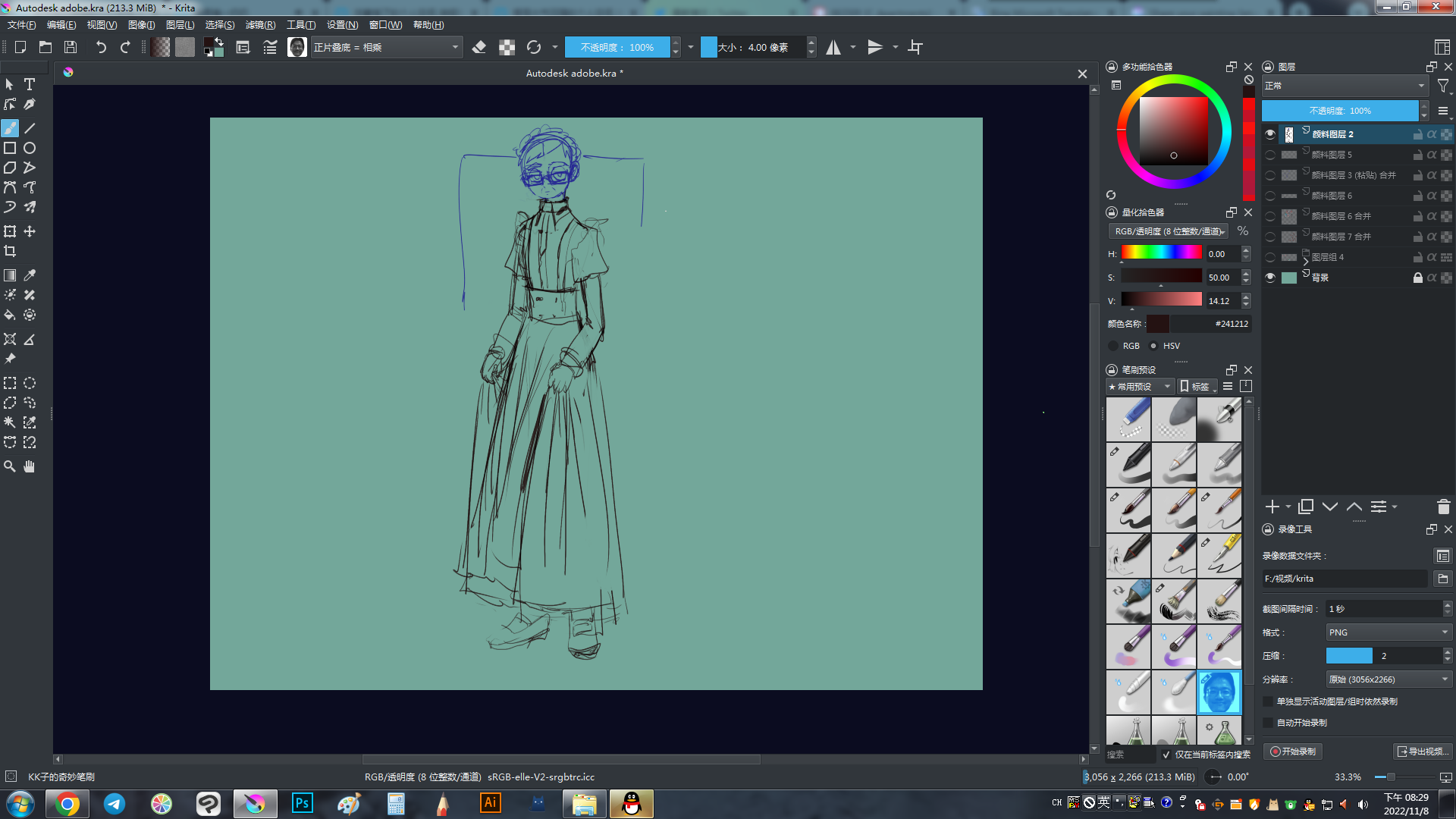The width and height of the screenshot is (1456, 819).
Task: Open the 图层(L) menu
Action: [180, 25]
